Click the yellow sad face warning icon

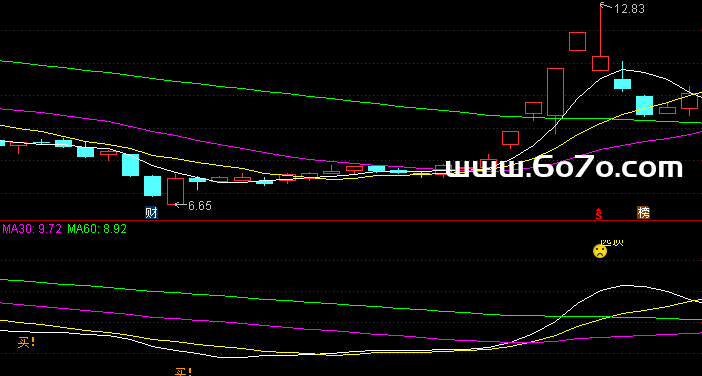coord(600,251)
